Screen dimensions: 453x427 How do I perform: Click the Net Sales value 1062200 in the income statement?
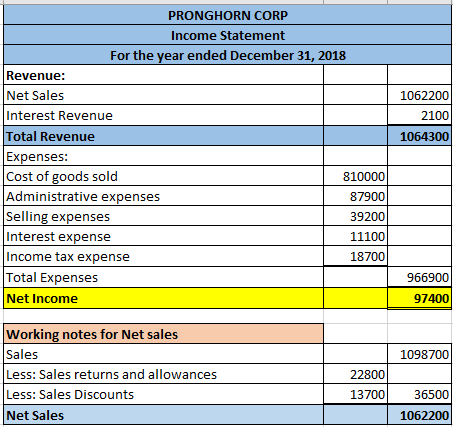coord(419,95)
